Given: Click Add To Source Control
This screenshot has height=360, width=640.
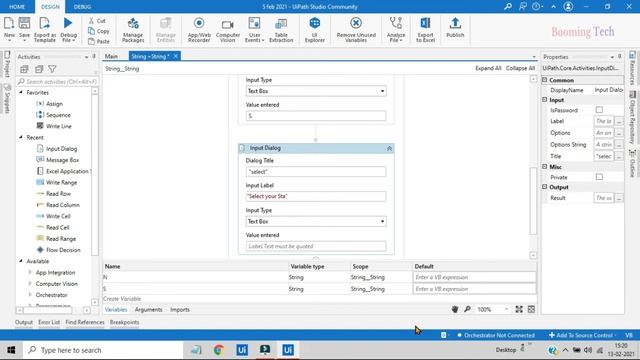Looking at the screenshot, I should tap(581, 335).
